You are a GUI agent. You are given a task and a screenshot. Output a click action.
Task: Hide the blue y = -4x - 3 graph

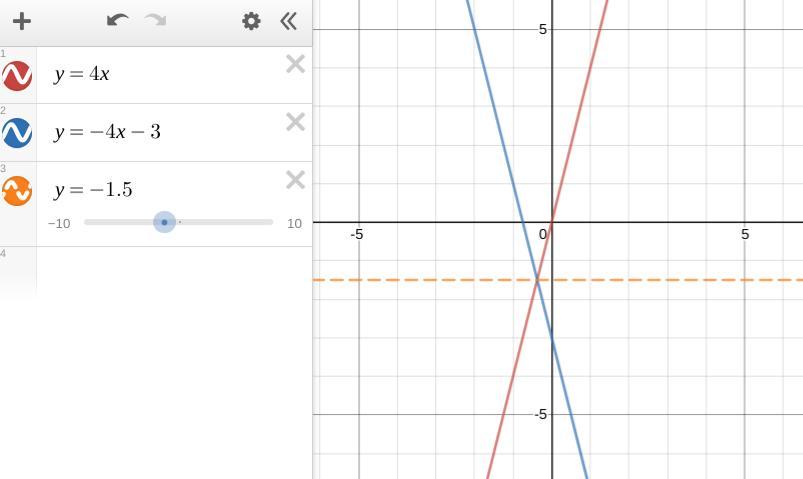point(17,133)
